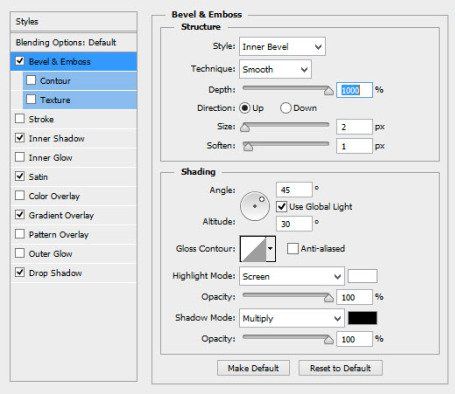Viewport: 455px width, 394px height.
Task: Open the Satin settings row
Action: point(74,177)
